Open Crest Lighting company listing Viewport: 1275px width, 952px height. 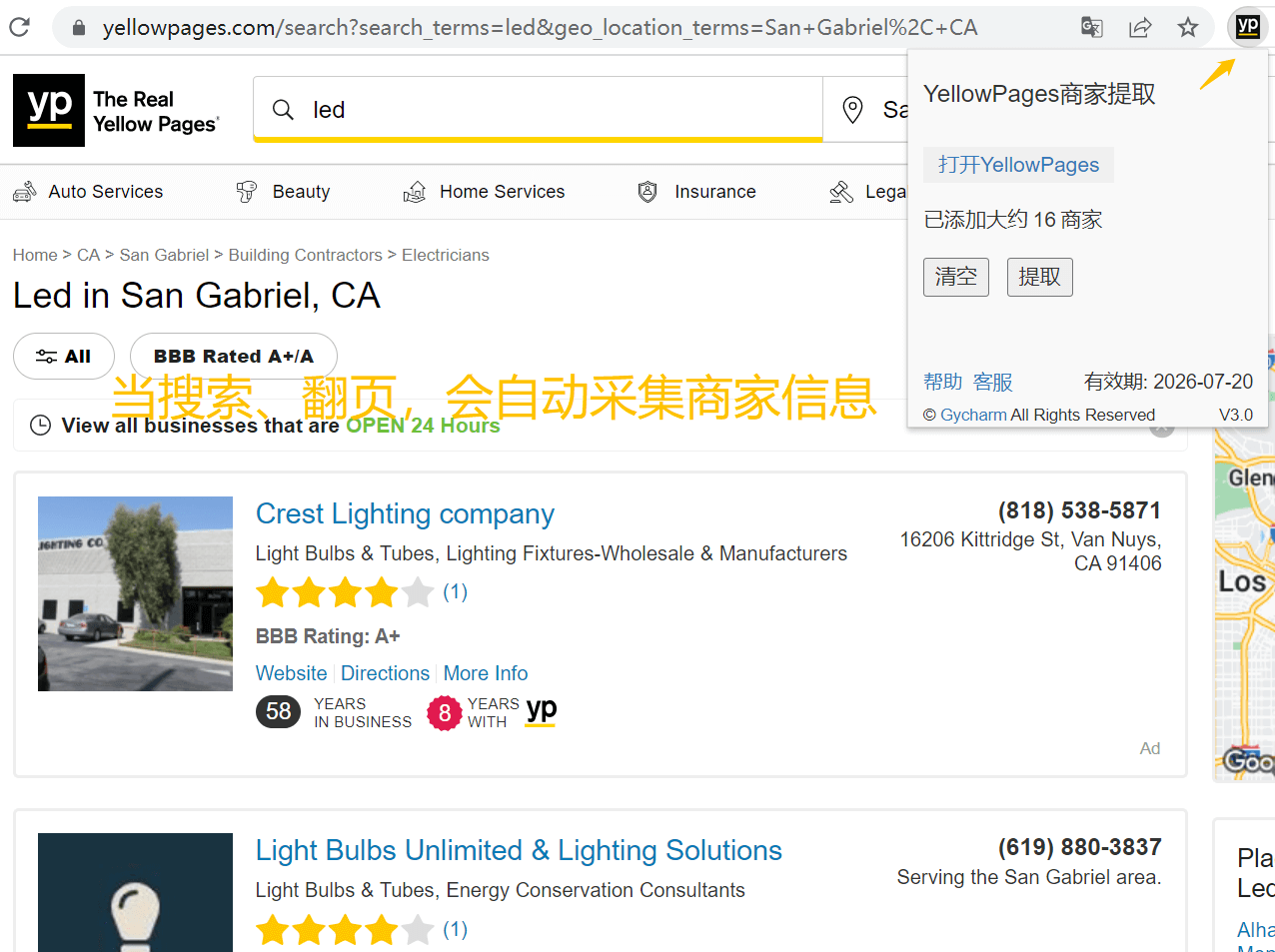click(405, 513)
